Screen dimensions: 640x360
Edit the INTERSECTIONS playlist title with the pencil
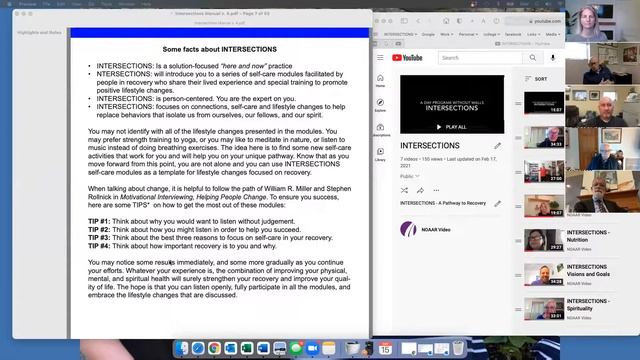coord(497,146)
